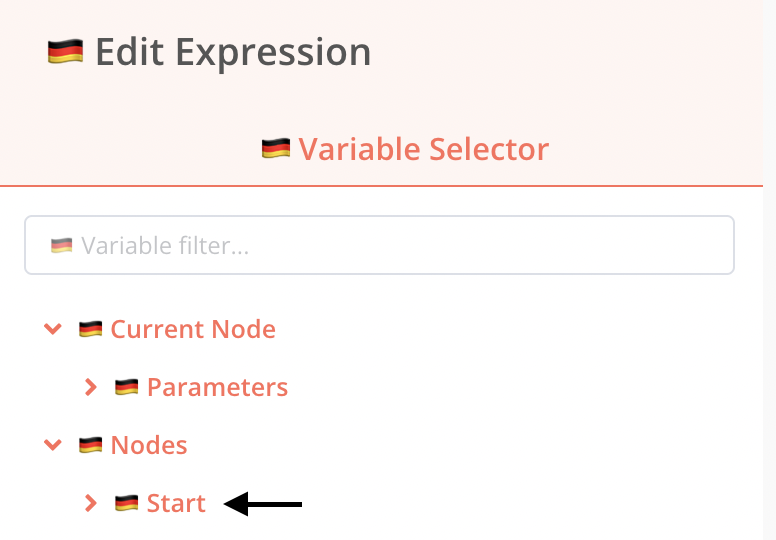Click the flag icon beside Parameters
Screen dimensions: 776x540
[x=127, y=387]
